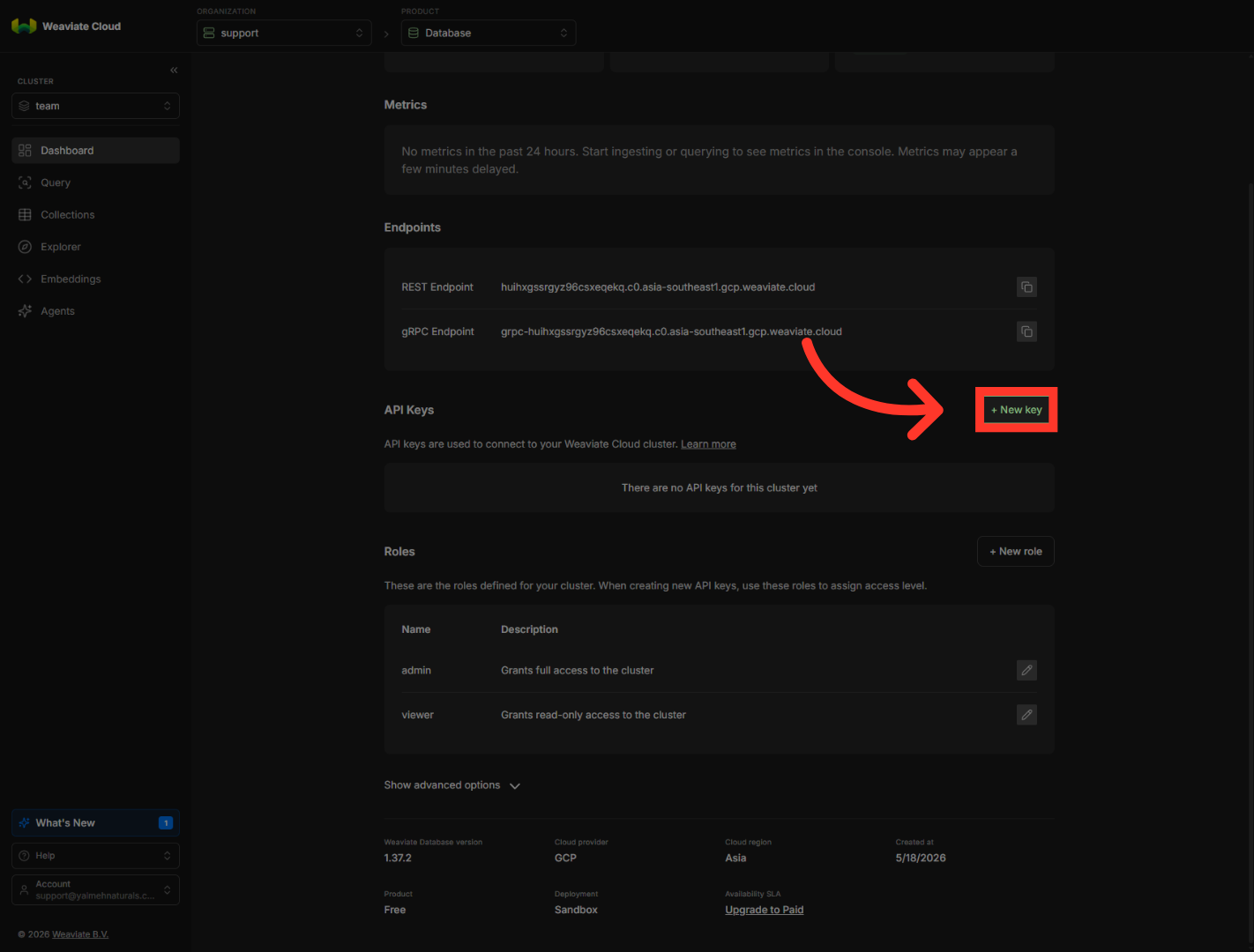Click the viewer role name
The width and height of the screenshot is (1254, 952).
[x=418, y=715]
